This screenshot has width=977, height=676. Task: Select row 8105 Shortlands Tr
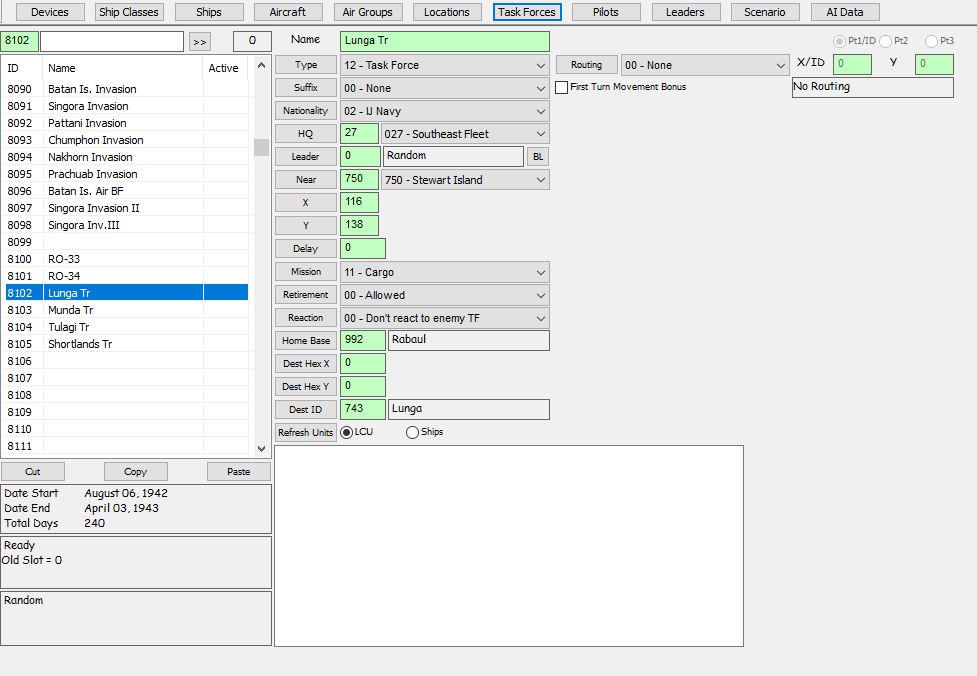point(126,344)
